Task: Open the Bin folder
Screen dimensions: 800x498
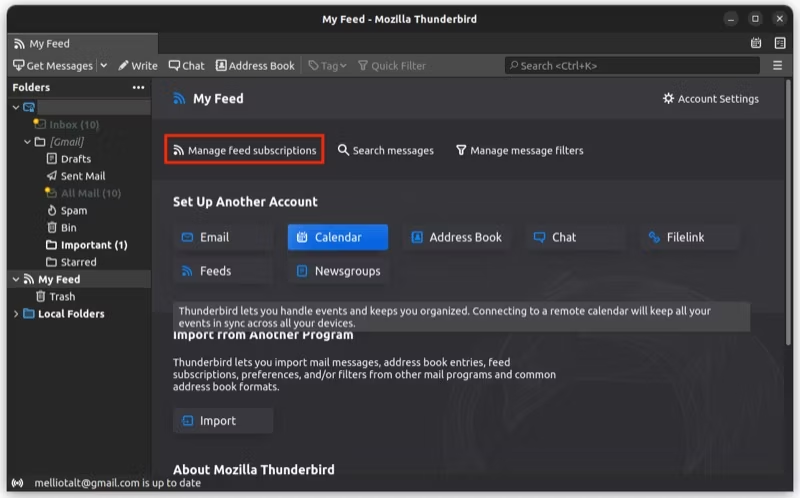Action: [x=62, y=228]
